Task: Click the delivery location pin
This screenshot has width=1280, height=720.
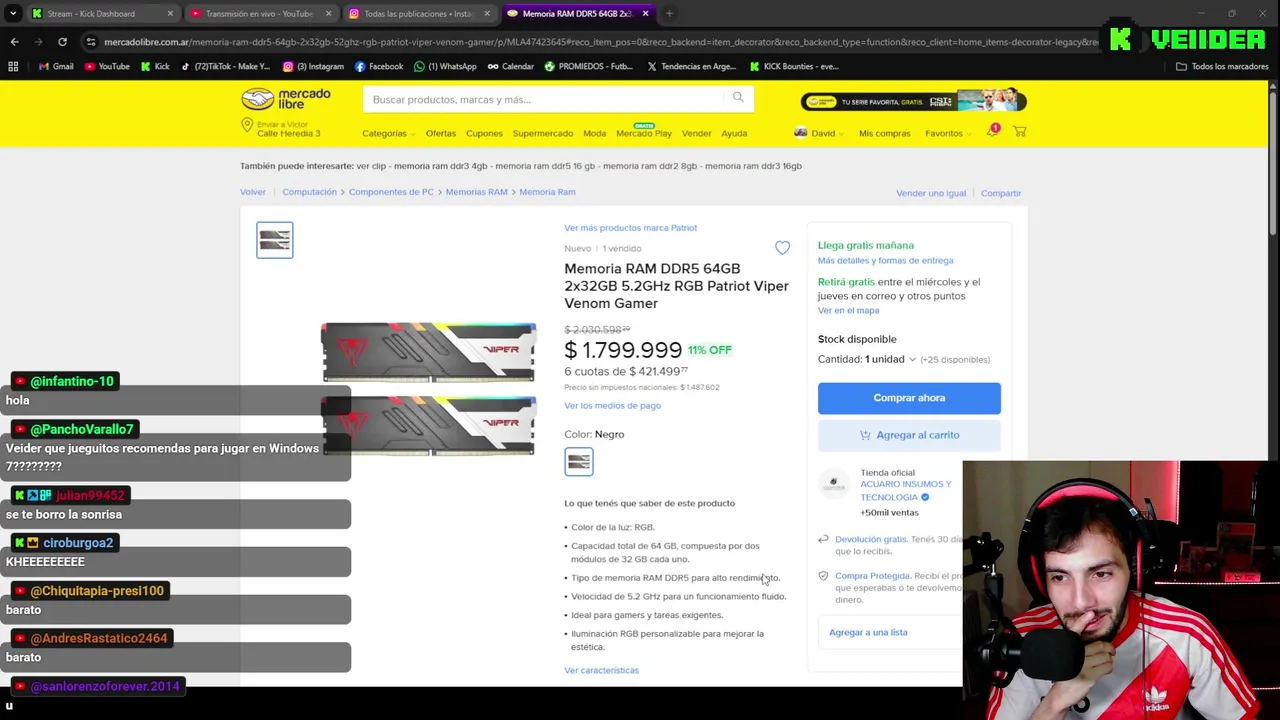Action: [x=247, y=126]
